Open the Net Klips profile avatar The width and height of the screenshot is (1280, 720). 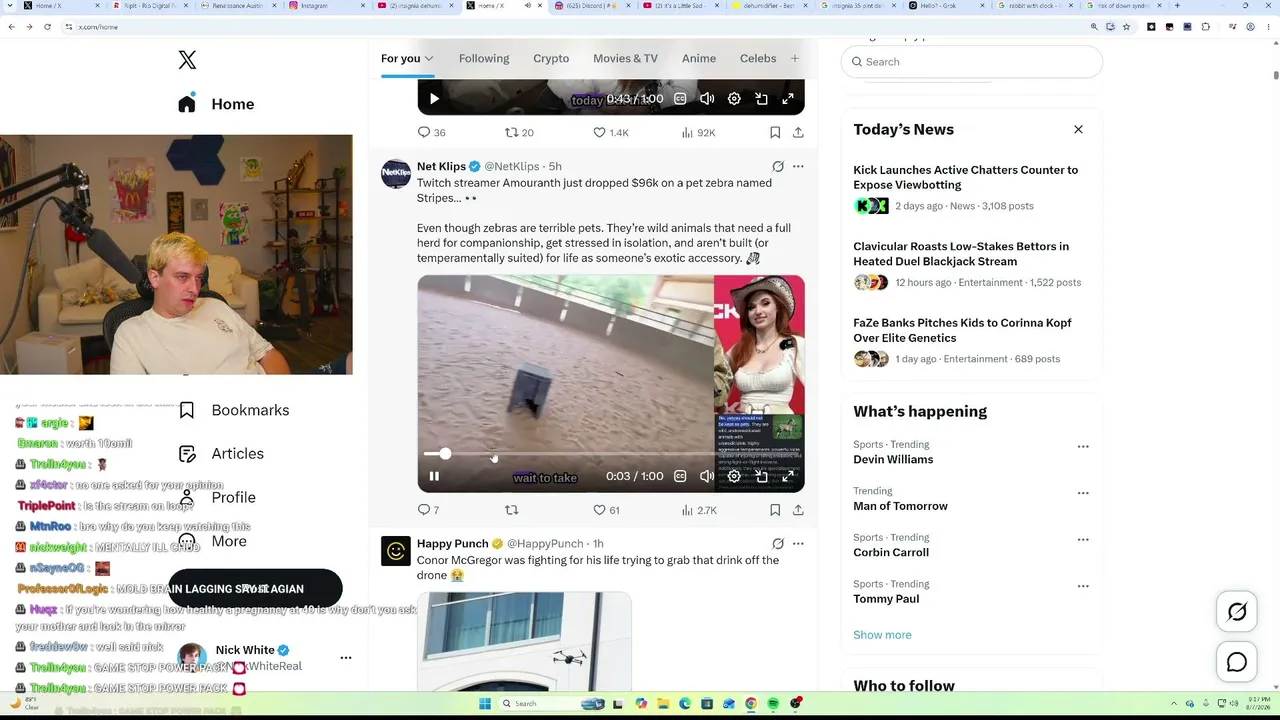click(396, 174)
